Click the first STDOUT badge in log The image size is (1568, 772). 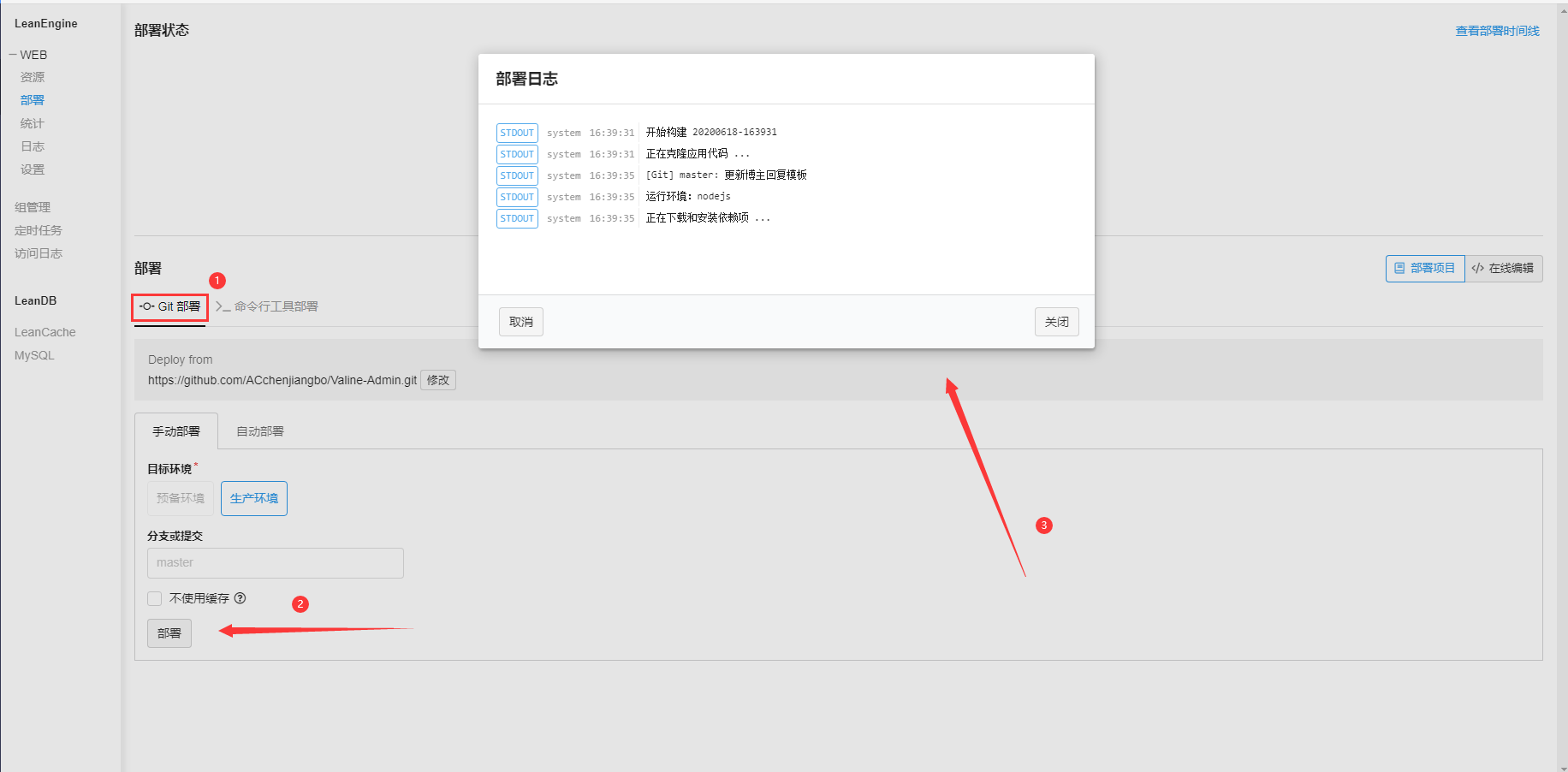517,133
